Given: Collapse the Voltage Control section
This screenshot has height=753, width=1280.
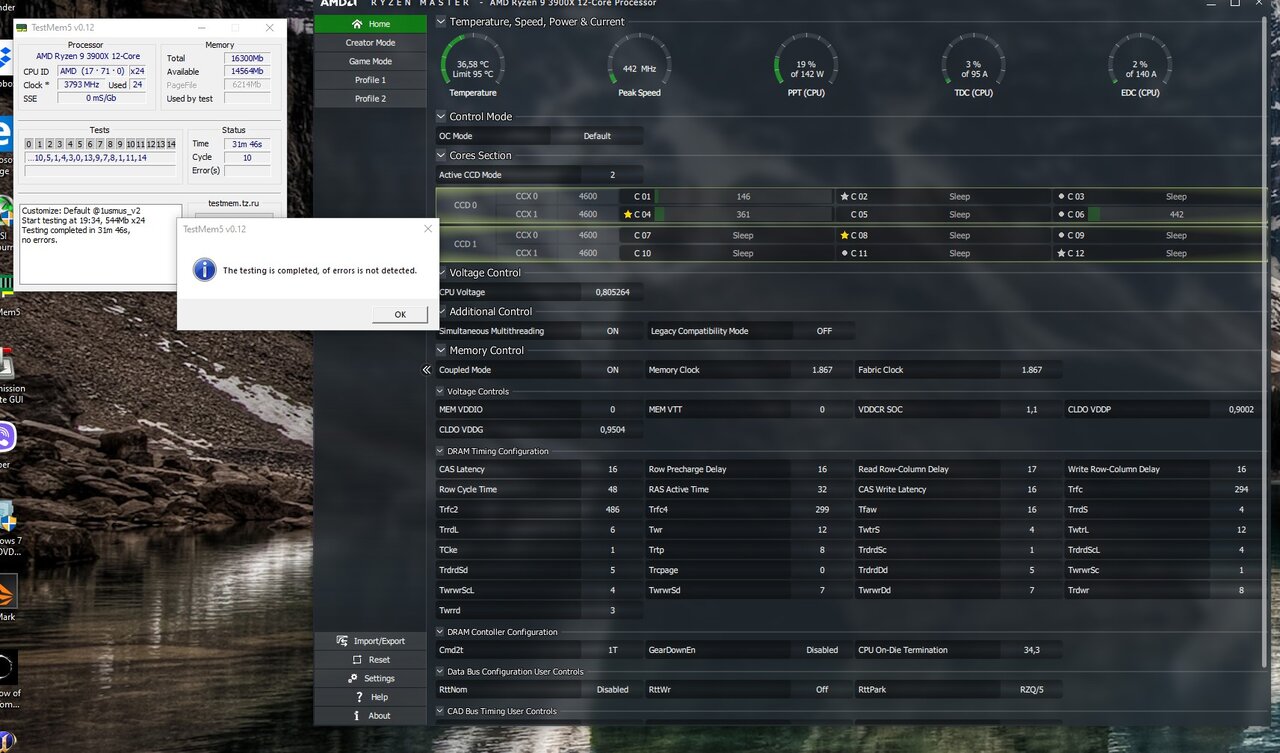Looking at the screenshot, I should pyautogui.click(x=441, y=273).
